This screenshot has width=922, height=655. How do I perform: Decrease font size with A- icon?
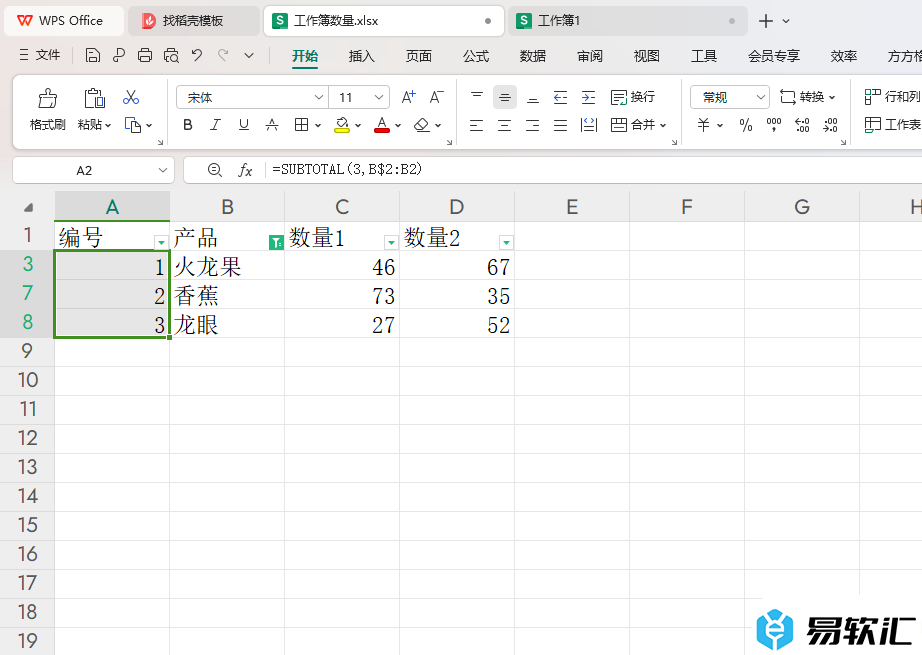coord(436,97)
